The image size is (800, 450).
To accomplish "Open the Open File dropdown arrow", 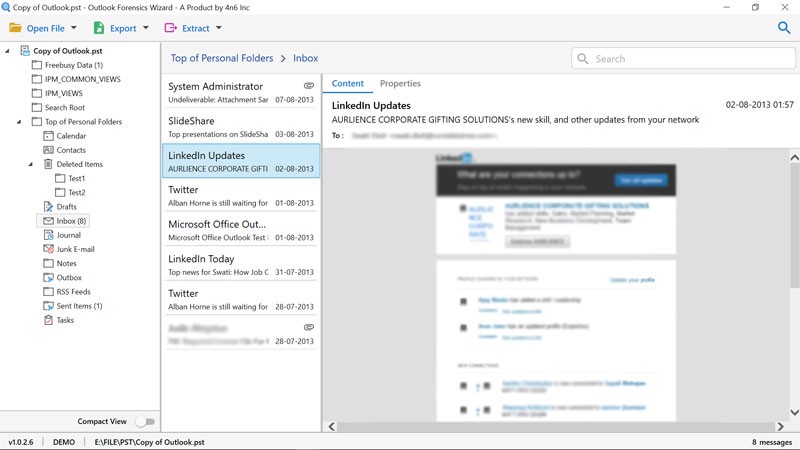I will click(73, 28).
